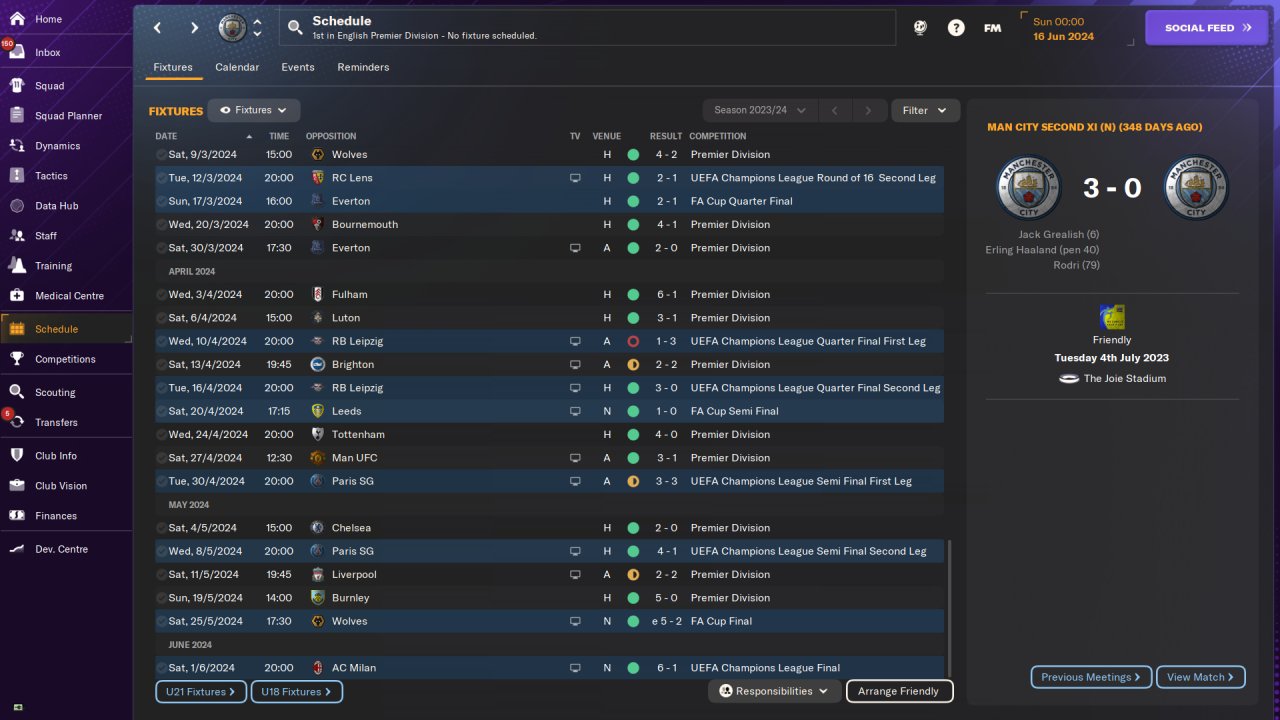Go forward with the right arrow
The width and height of the screenshot is (1280, 720).
194,28
